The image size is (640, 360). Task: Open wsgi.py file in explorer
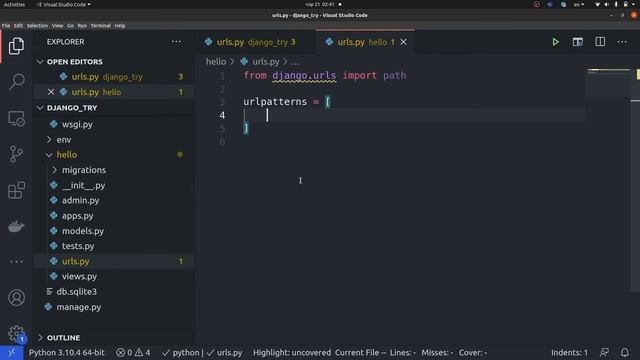pos(77,124)
